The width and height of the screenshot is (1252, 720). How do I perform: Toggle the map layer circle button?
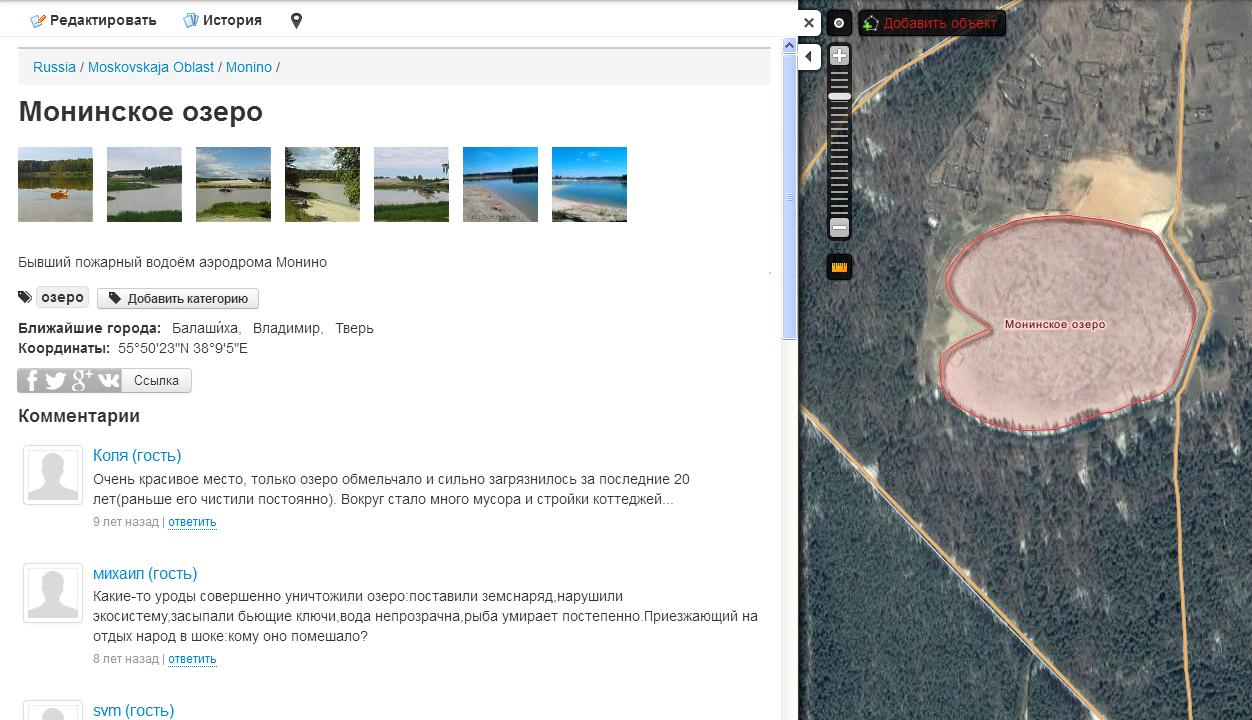839,23
